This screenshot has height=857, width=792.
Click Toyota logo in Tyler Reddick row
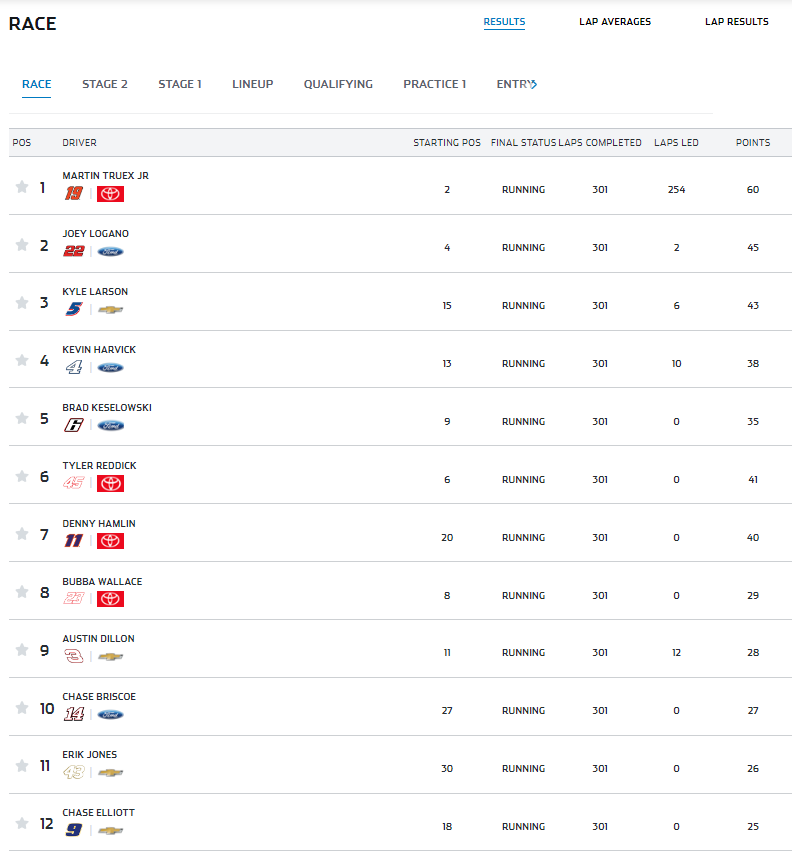(x=110, y=483)
